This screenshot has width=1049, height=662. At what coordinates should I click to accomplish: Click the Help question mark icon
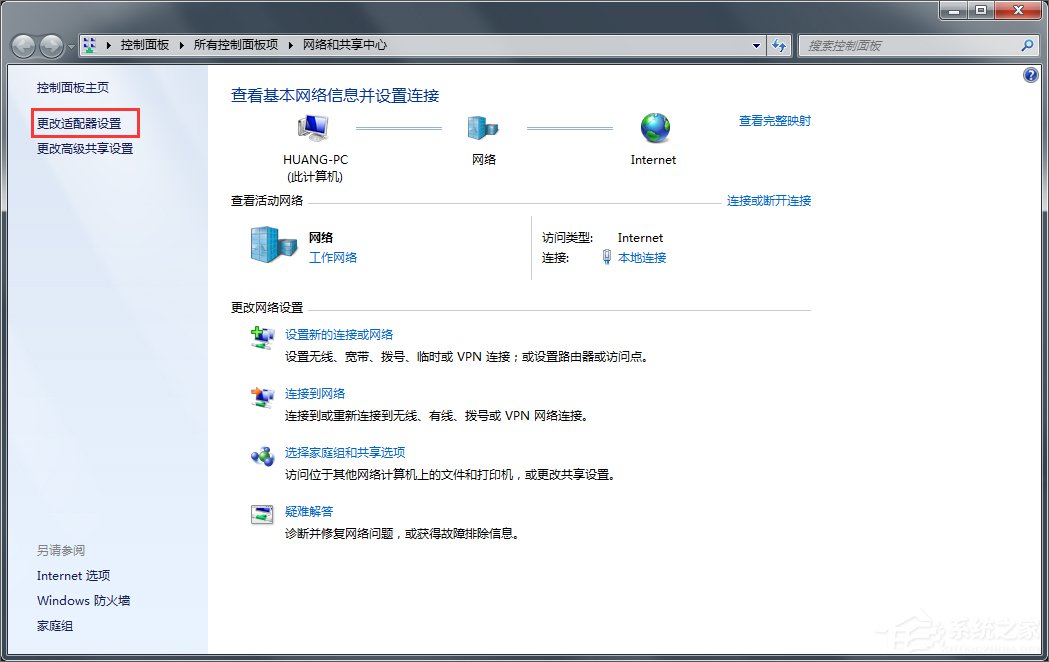tap(1031, 75)
